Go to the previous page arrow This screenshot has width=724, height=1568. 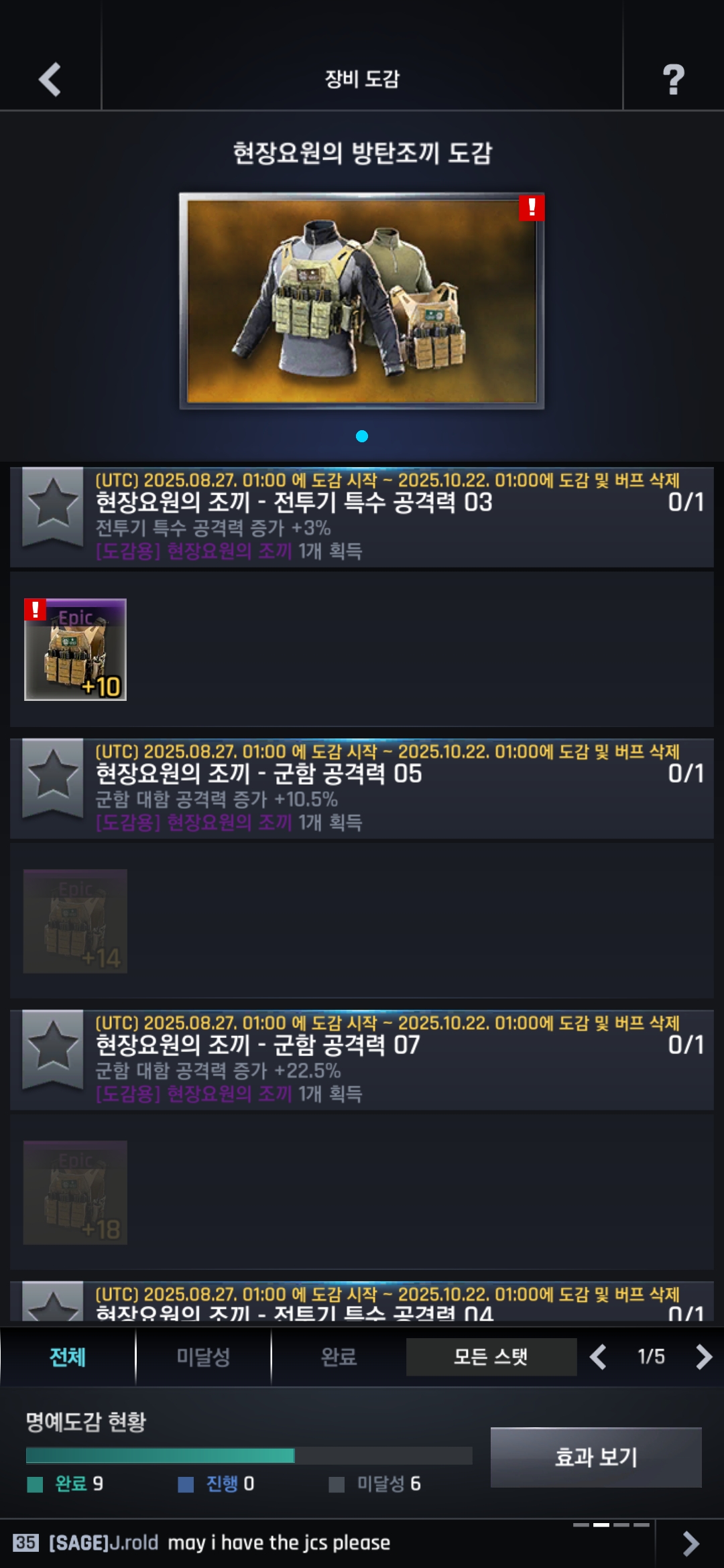598,1357
